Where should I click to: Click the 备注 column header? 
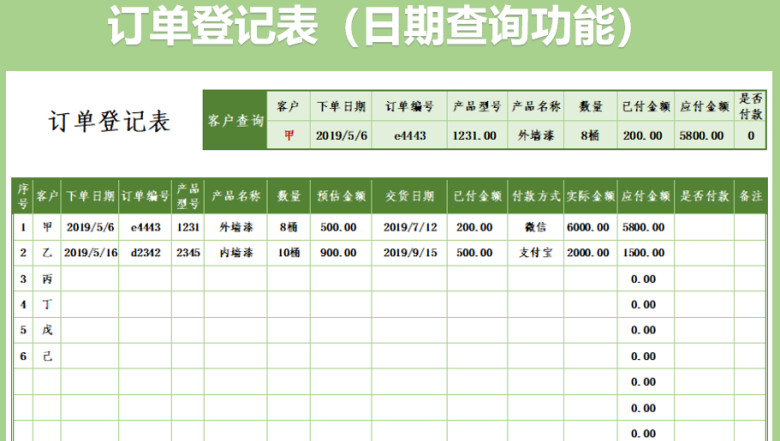tap(750, 196)
